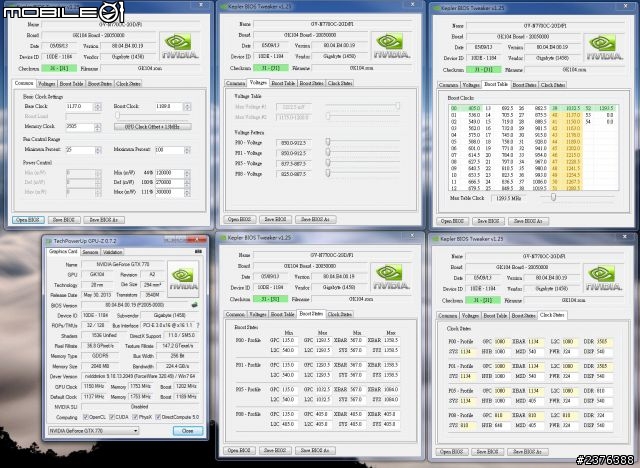Open Clock States tab in the Boost States window
Viewport: 640px width, 468px height.
340,314
